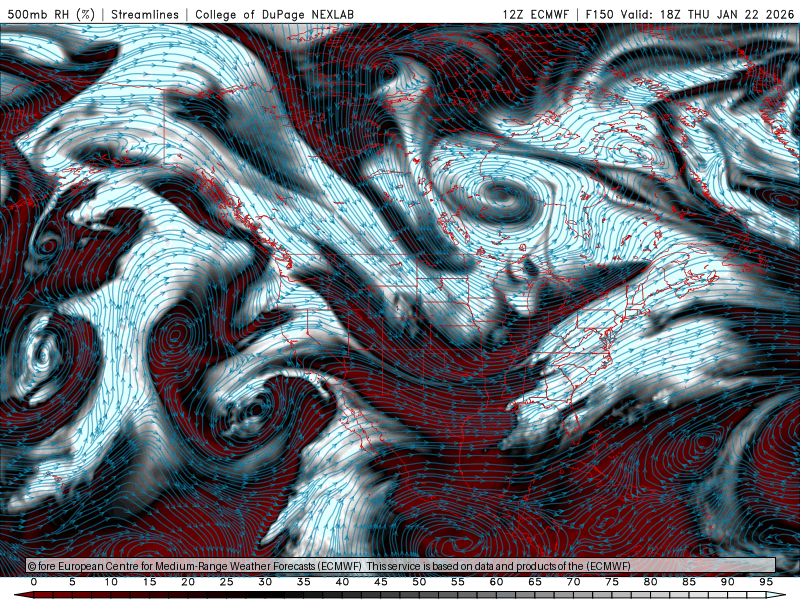Click the colorbar label "90"
Image resolution: width=800 pixels, height=600 pixels.
[x=728, y=582]
